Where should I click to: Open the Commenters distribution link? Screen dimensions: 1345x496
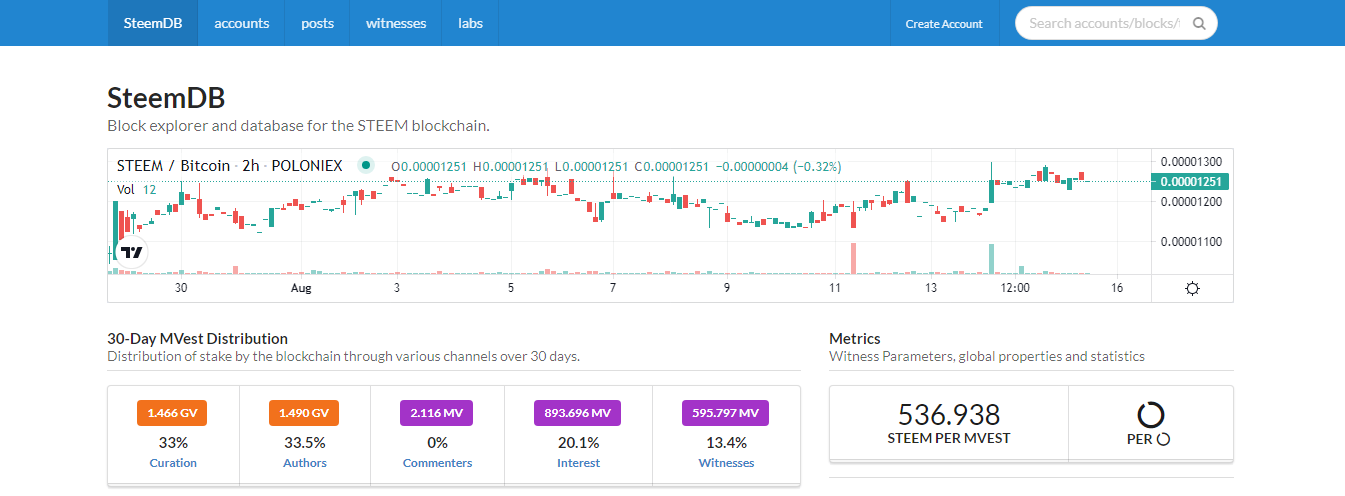[437, 463]
